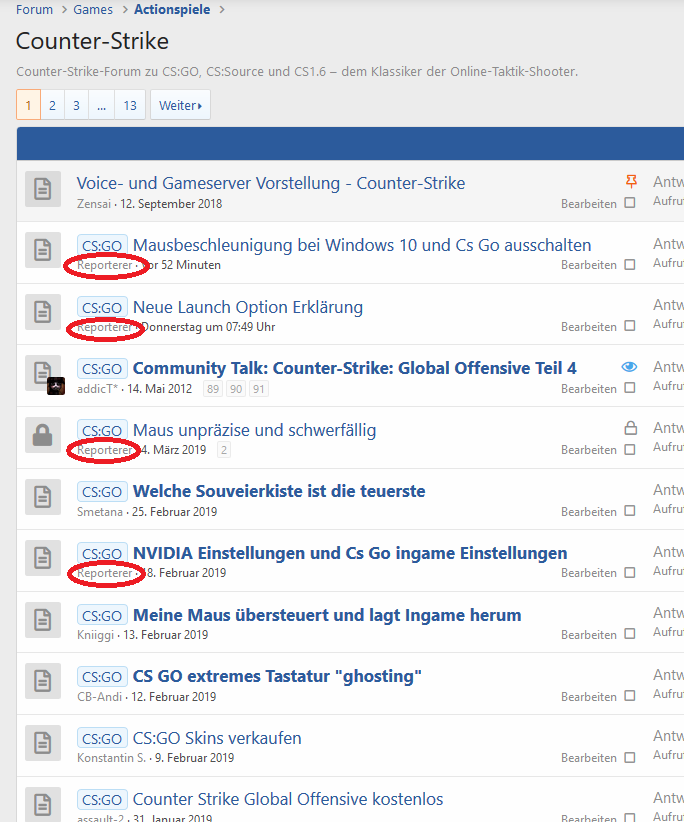Click thread icon beside NVIDIA Einstellungen
The image size is (690, 828).
(43, 558)
